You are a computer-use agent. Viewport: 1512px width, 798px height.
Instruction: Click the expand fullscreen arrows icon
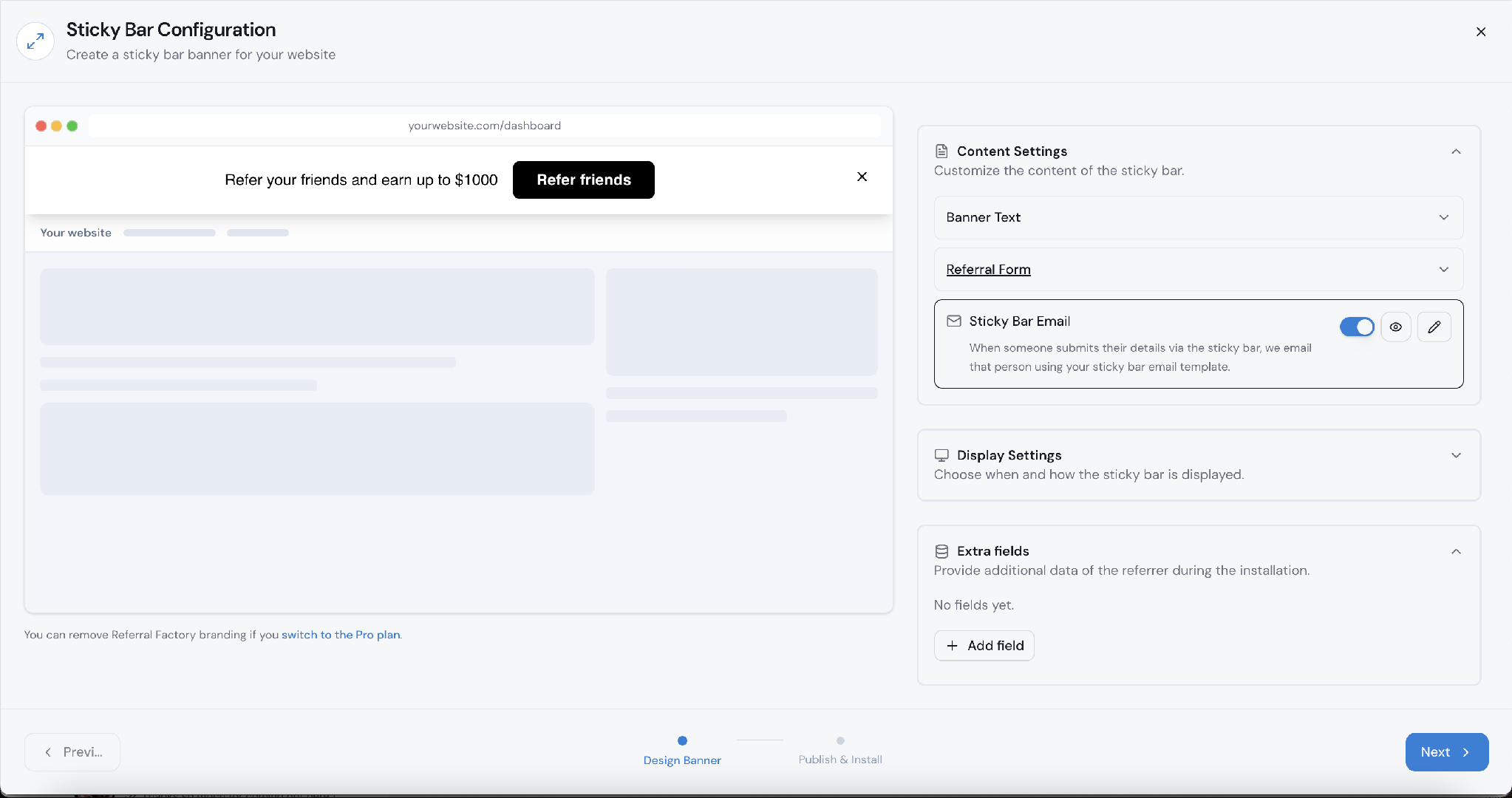click(x=35, y=41)
